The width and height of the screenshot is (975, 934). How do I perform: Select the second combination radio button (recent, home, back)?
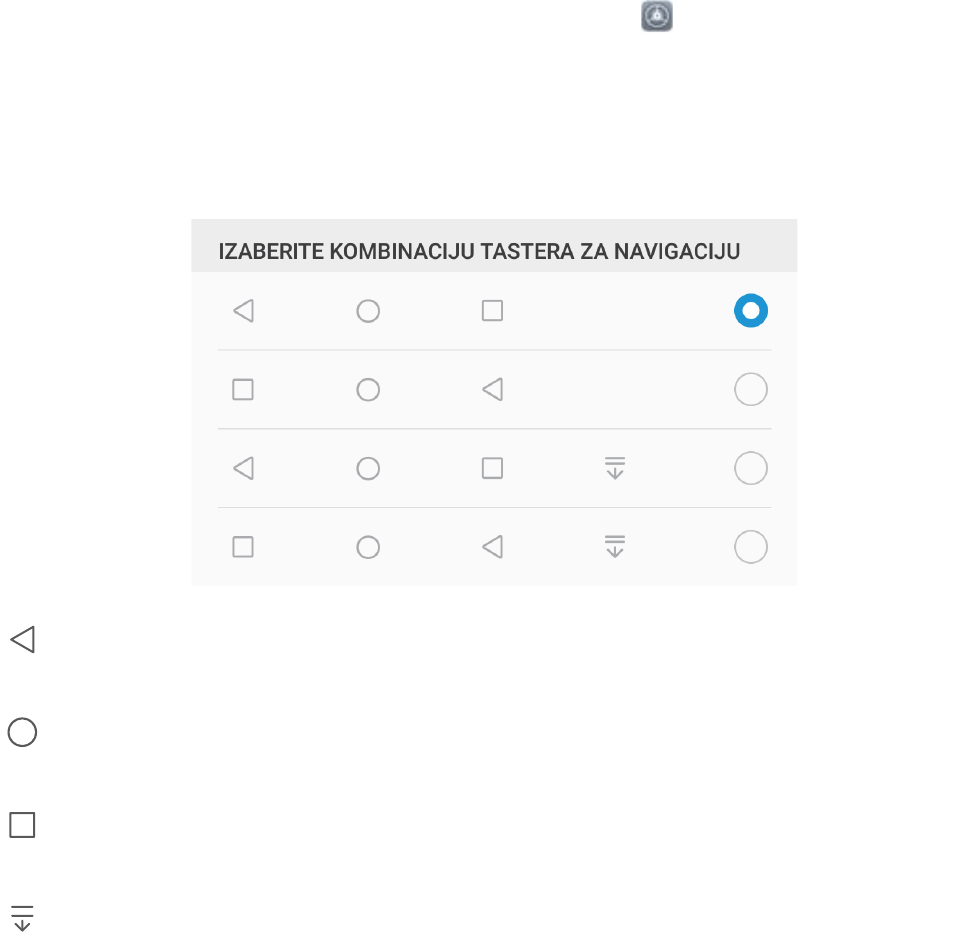coord(750,389)
